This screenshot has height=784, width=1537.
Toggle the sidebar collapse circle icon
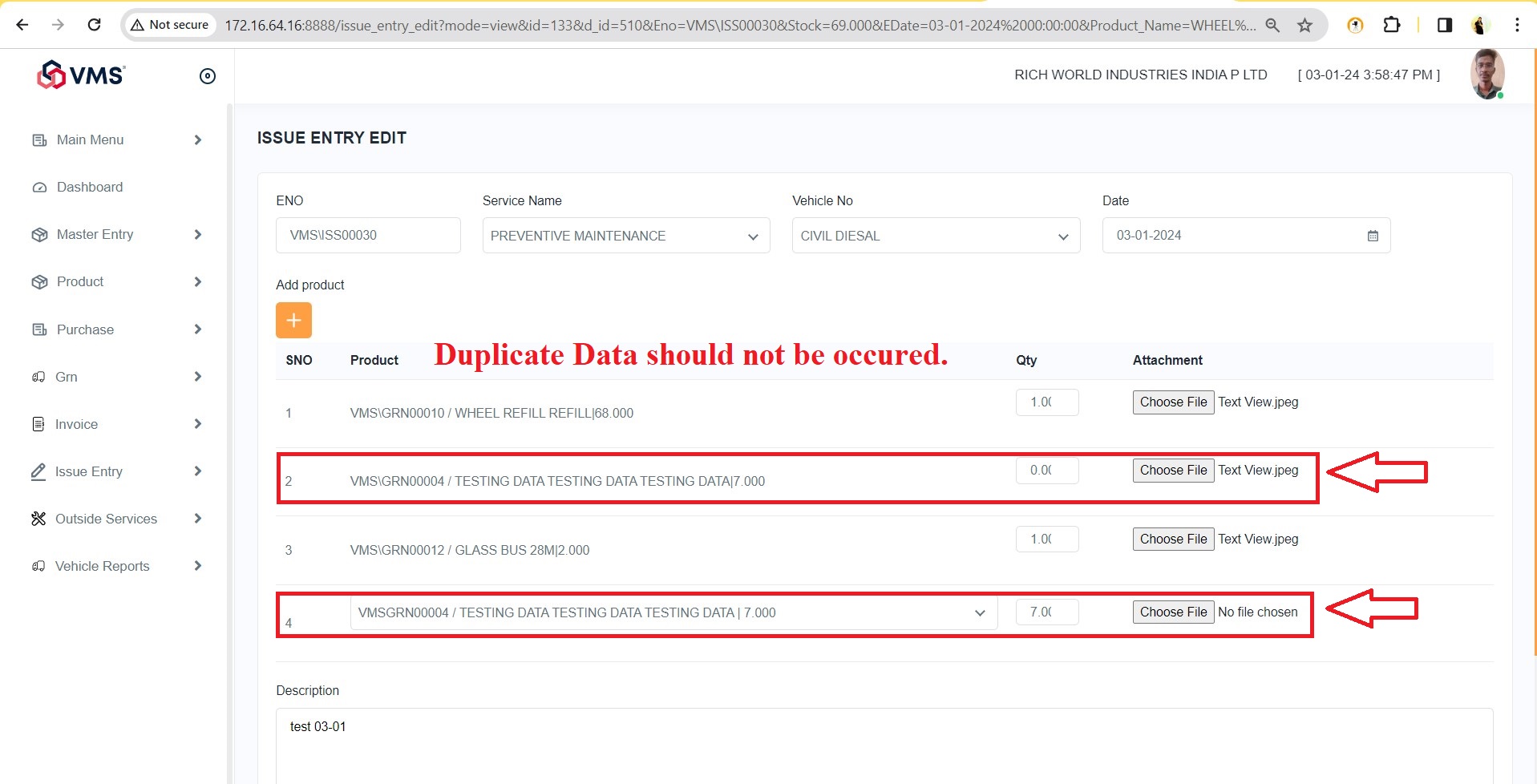coord(208,76)
